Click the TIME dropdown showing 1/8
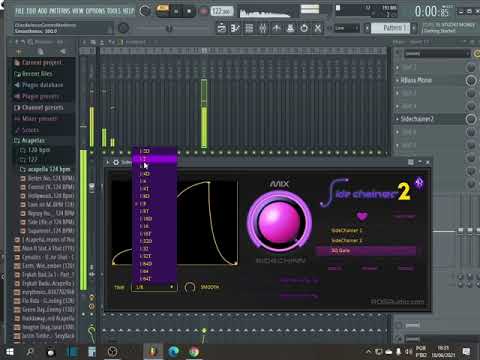Image resolution: width=480 pixels, height=360 pixels. pyautogui.click(x=154, y=287)
